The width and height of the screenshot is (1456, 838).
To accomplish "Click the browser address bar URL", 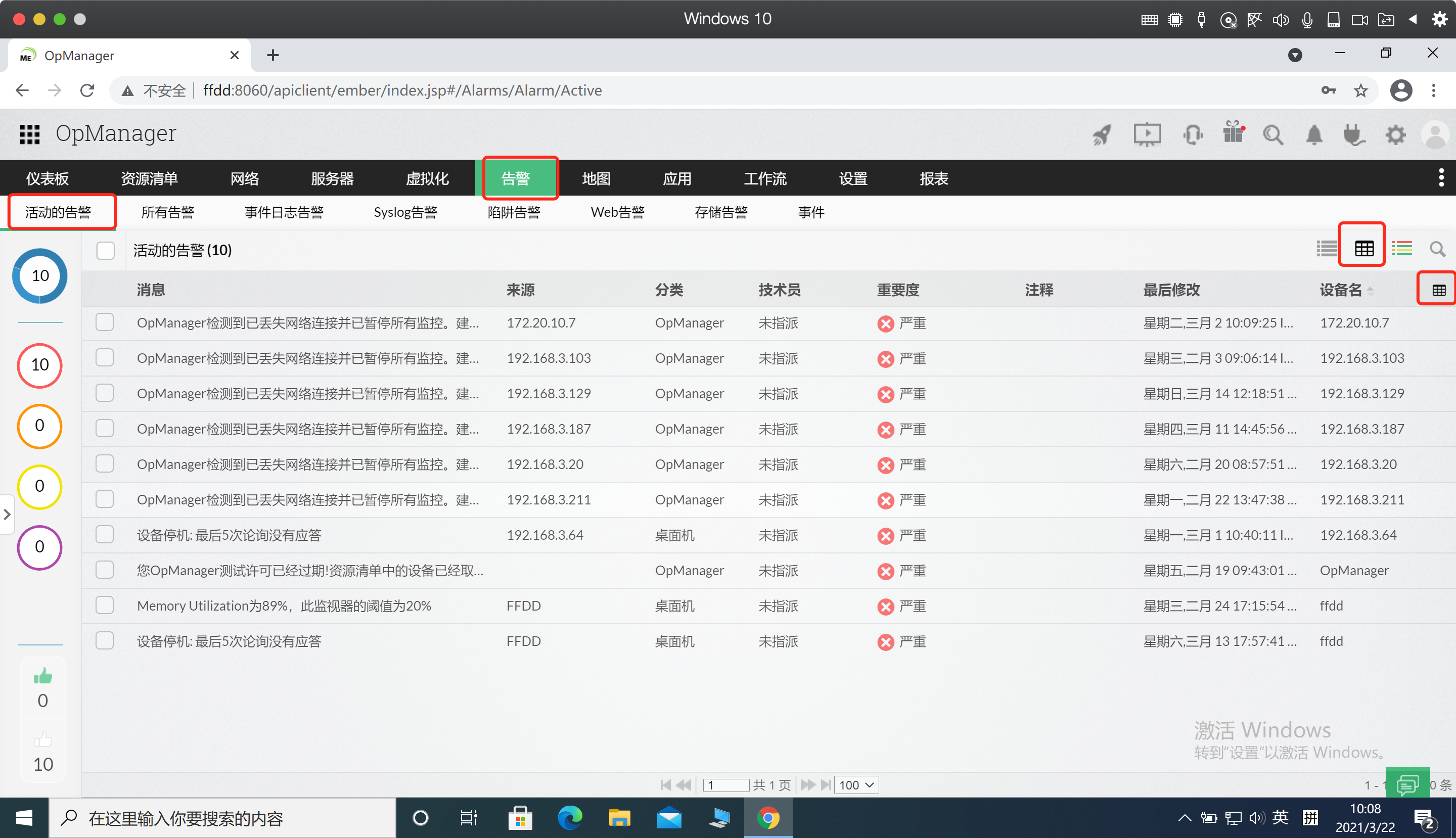I will pos(402,90).
